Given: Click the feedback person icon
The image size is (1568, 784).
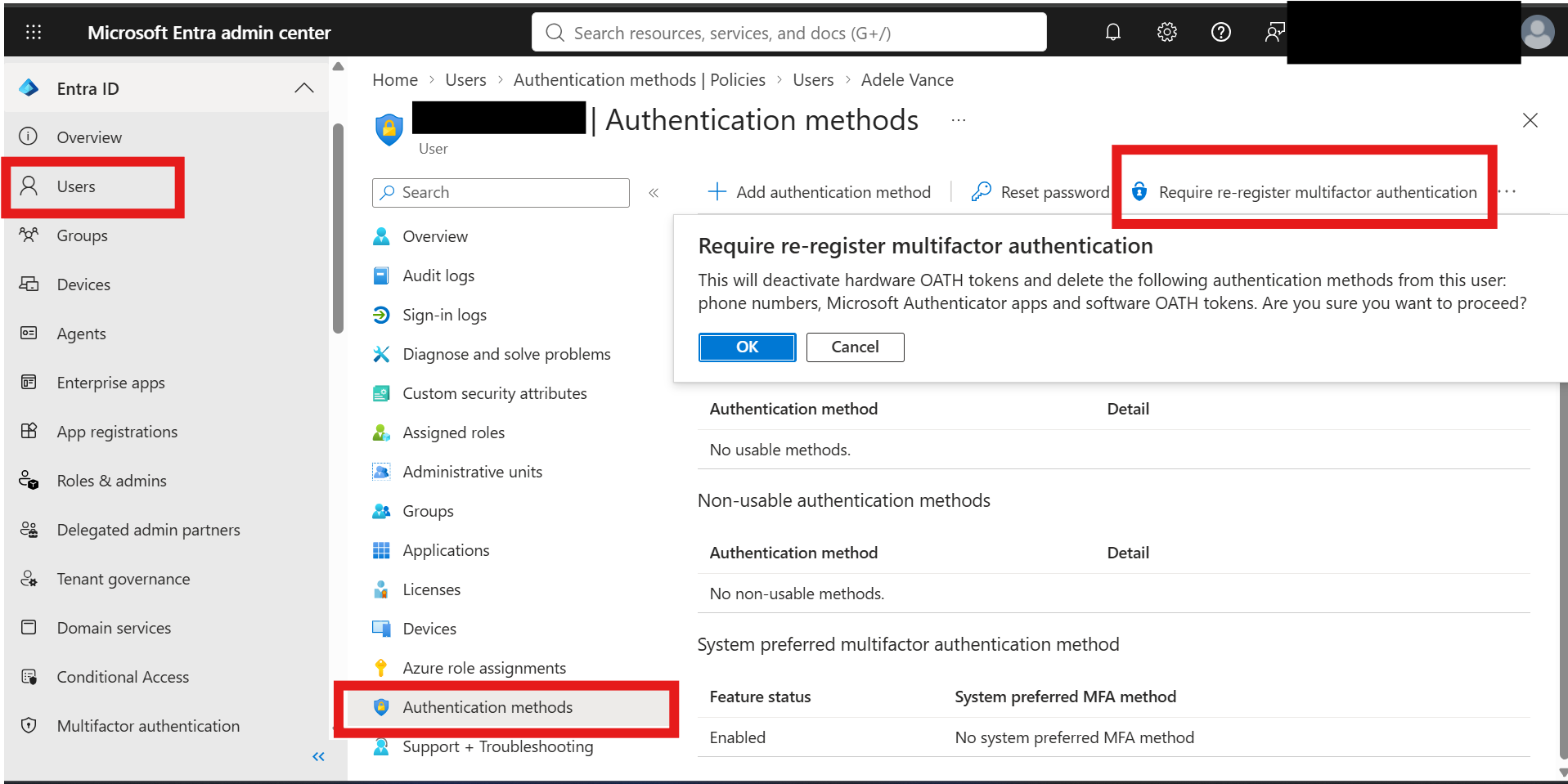Looking at the screenshot, I should click(x=1274, y=32).
